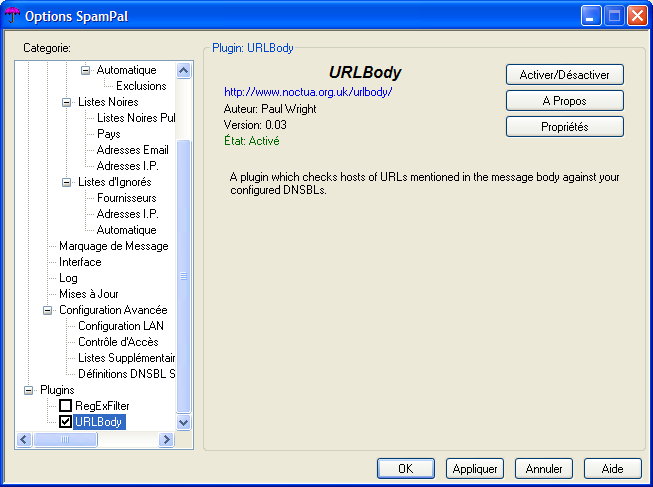The height and width of the screenshot is (487, 653).
Task: Click the tree scroll up arrow
Action: [184, 70]
